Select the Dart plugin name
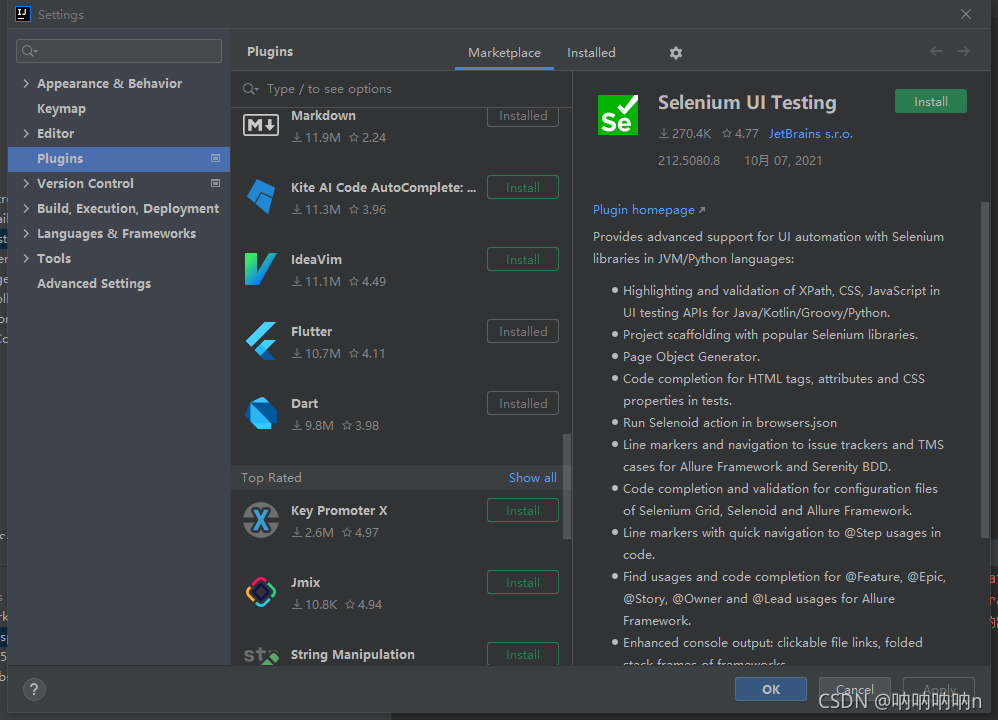This screenshot has width=998, height=720. click(x=304, y=404)
